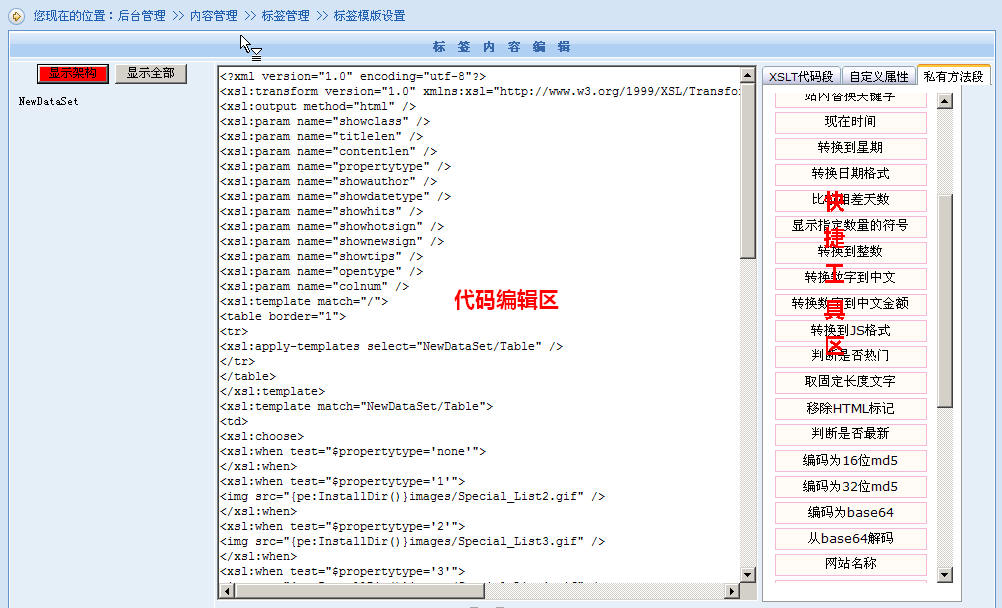The height and width of the screenshot is (608, 1002).
Task: Click the code editor scroll-left arrow
Action: [x=226, y=591]
